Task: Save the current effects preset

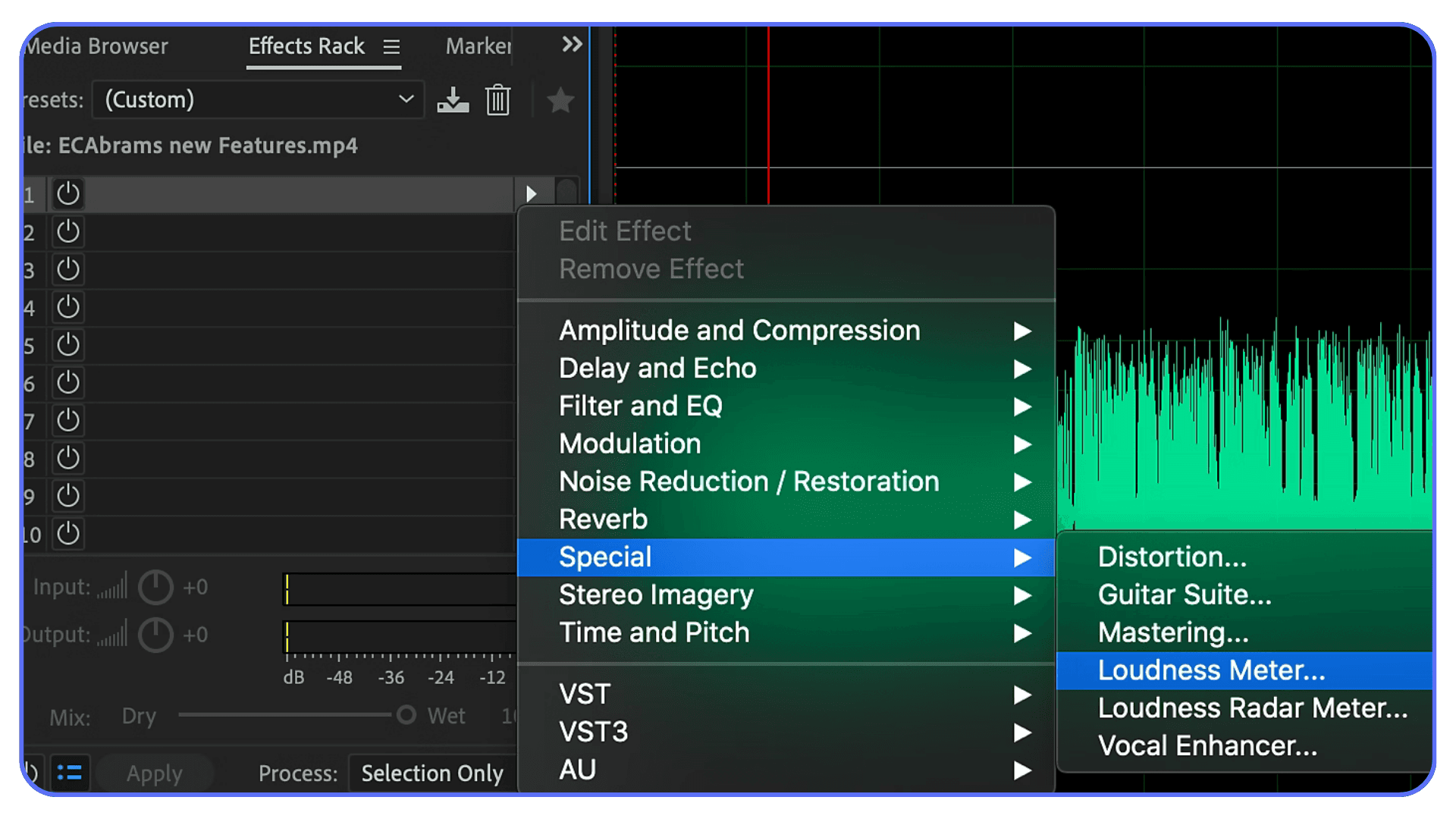Action: pos(453,99)
